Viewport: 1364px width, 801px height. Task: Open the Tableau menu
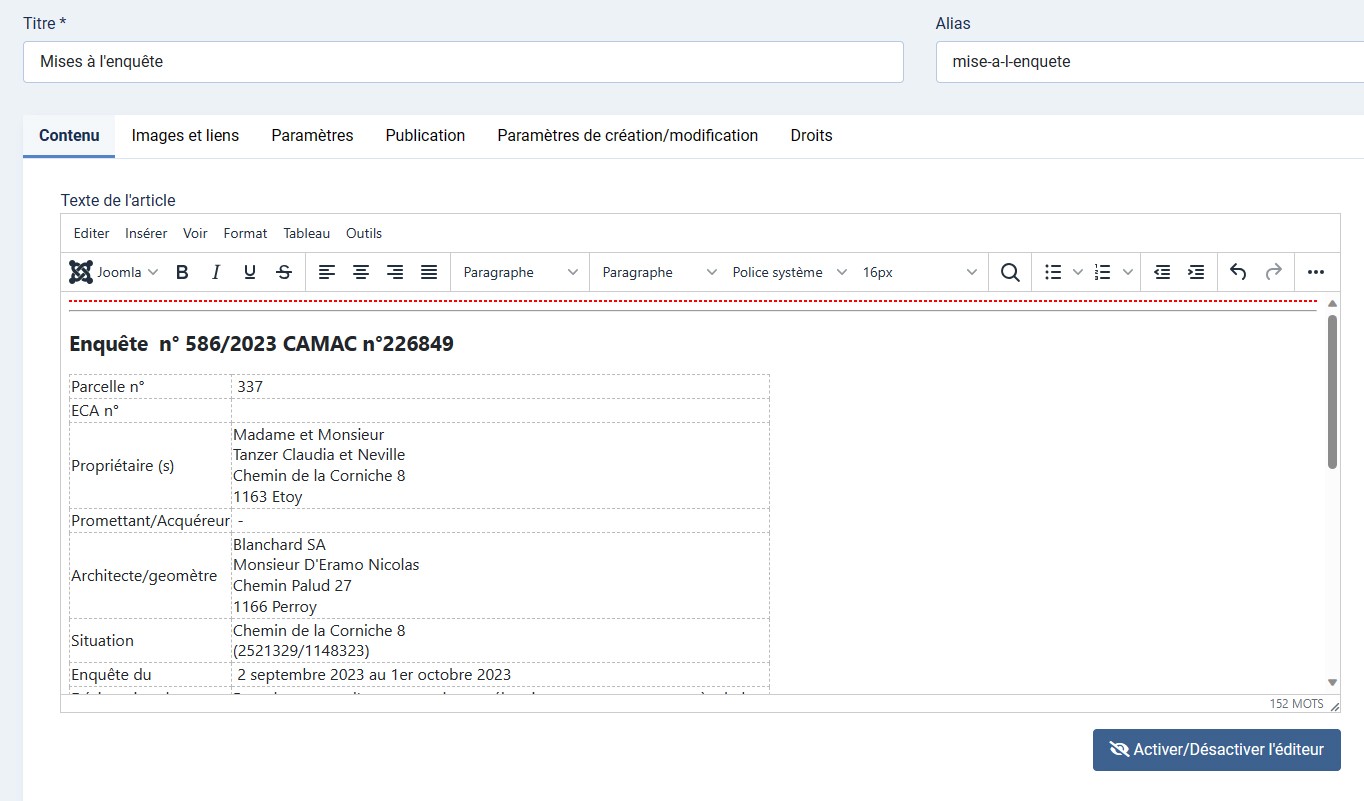(306, 233)
